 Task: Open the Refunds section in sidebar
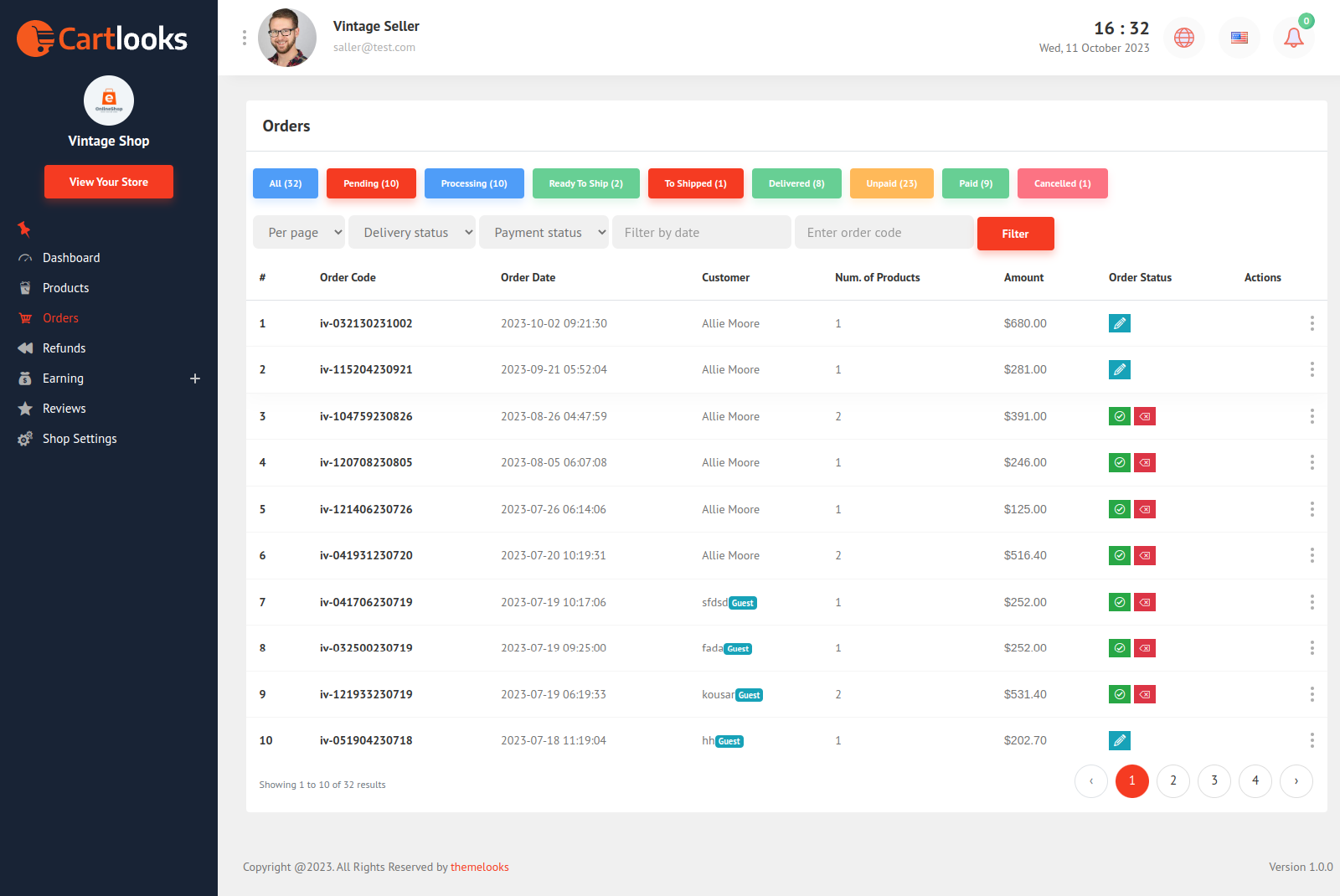coord(64,348)
